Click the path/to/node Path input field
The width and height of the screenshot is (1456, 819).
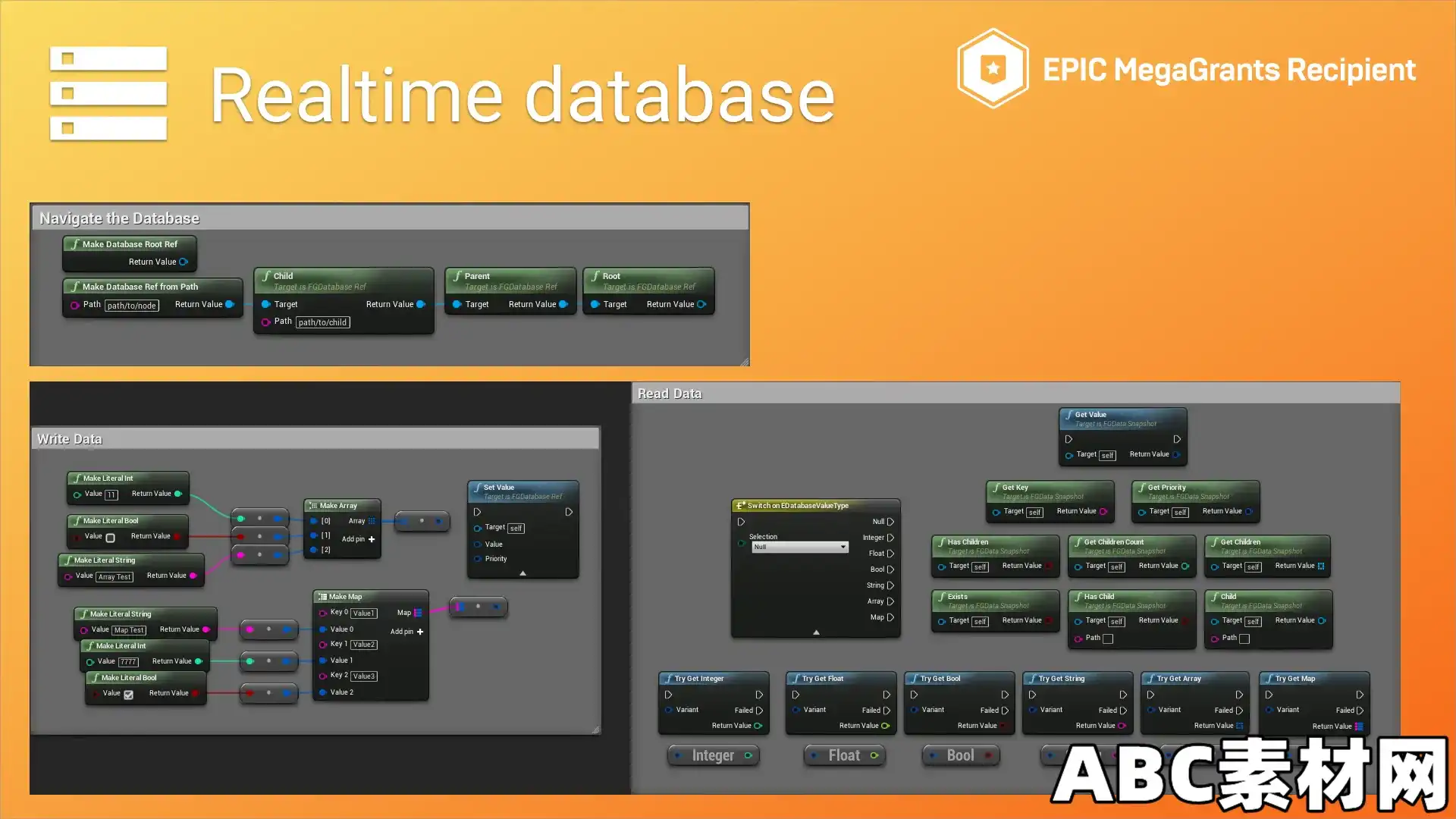click(x=132, y=306)
